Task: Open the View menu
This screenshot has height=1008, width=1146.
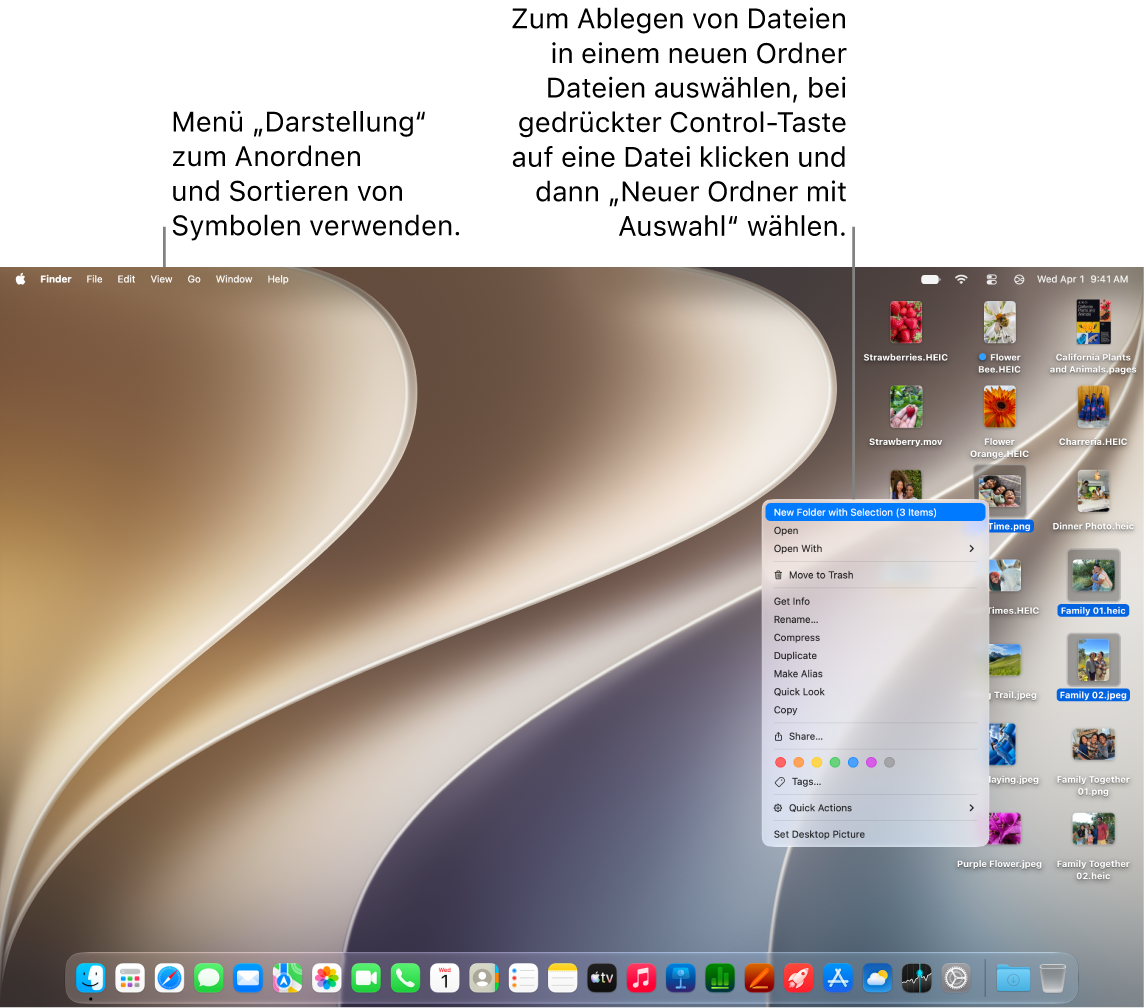Action: point(162,279)
